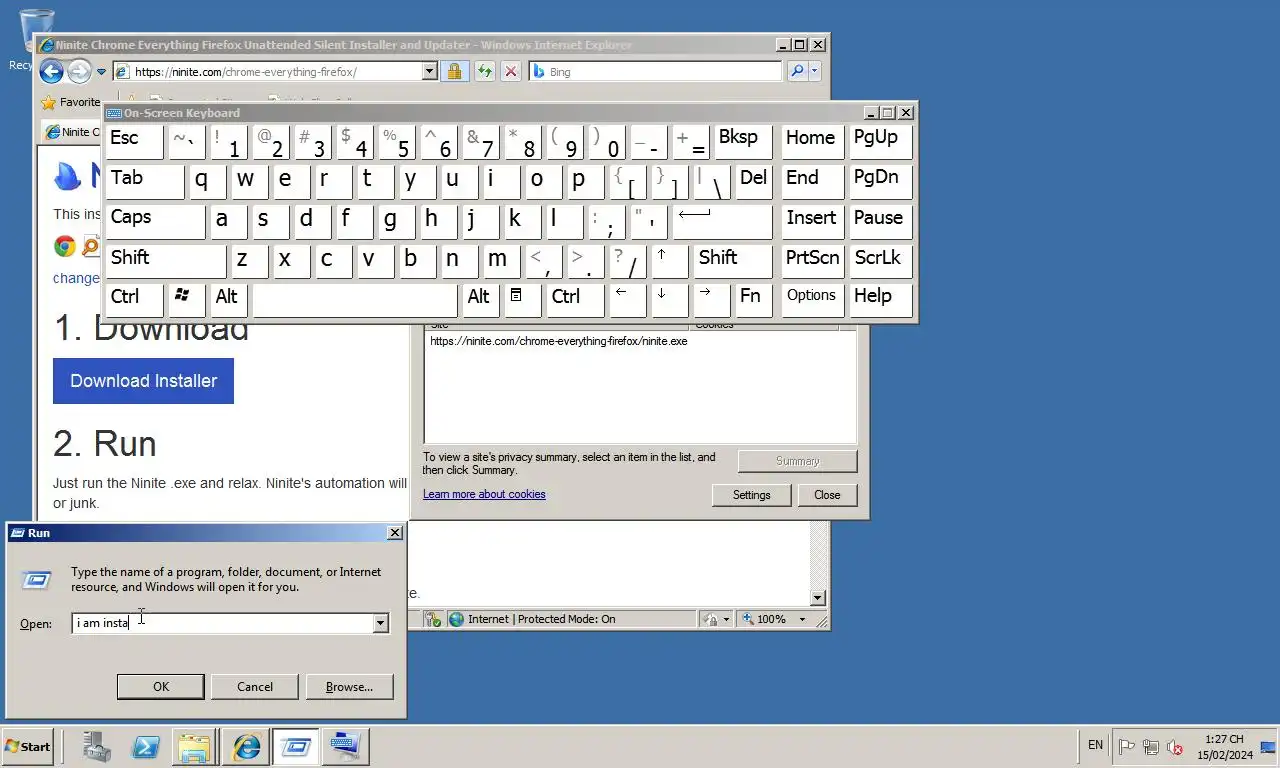The image size is (1280, 768).
Task: Click the On-Screen Keyboard taskbar button
Action: click(346, 746)
